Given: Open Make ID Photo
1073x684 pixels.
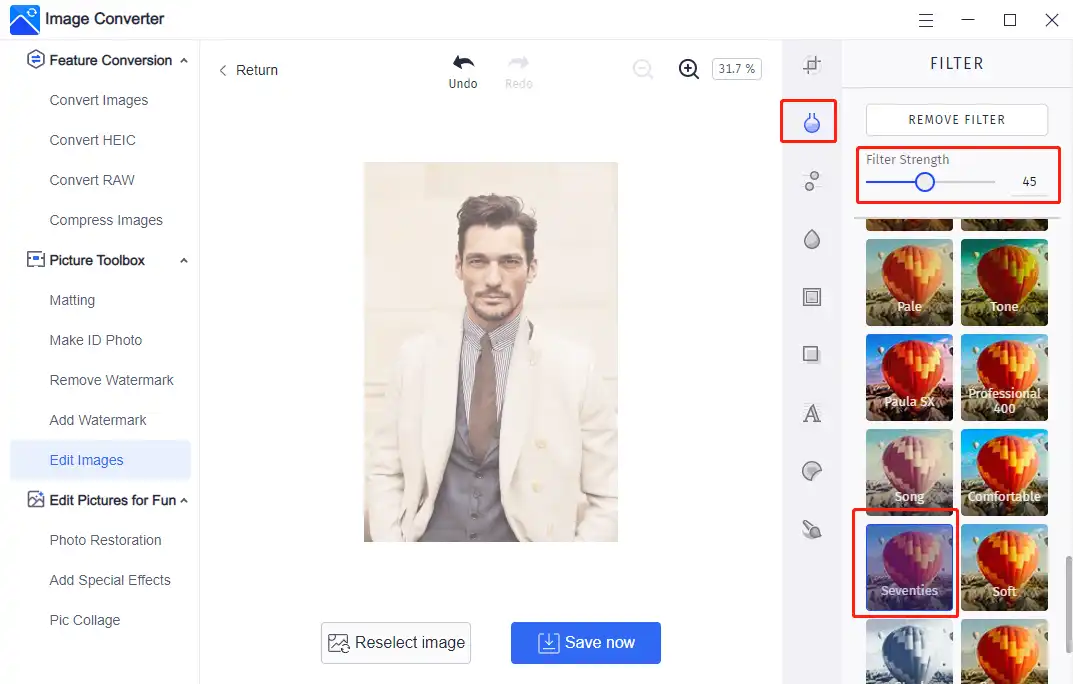Looking at the screenshot, I should point(96,340).
